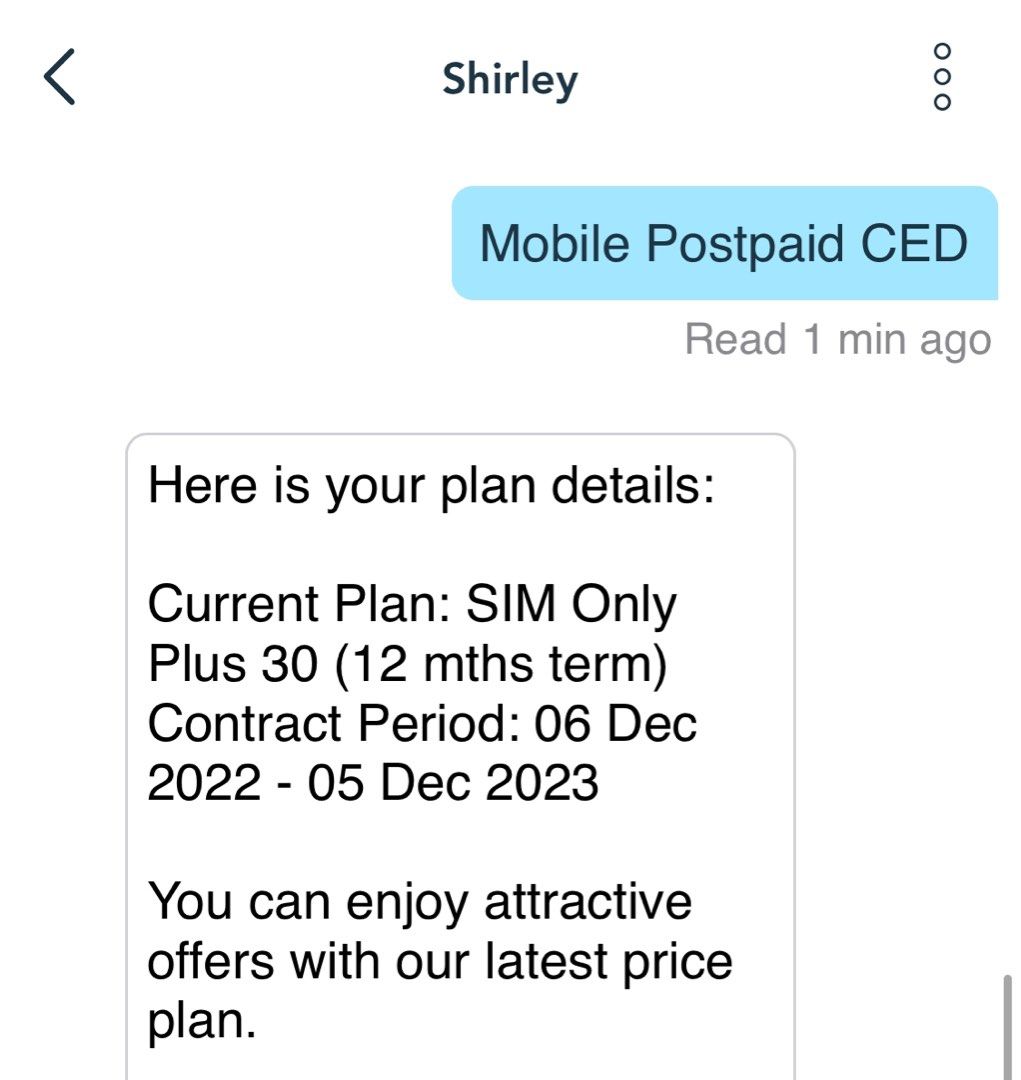Image resolution: width=1021 pixels, height=1080 pixels.
Task: Click the chat scrollbar thumb
Action: click(1007, 1027)
